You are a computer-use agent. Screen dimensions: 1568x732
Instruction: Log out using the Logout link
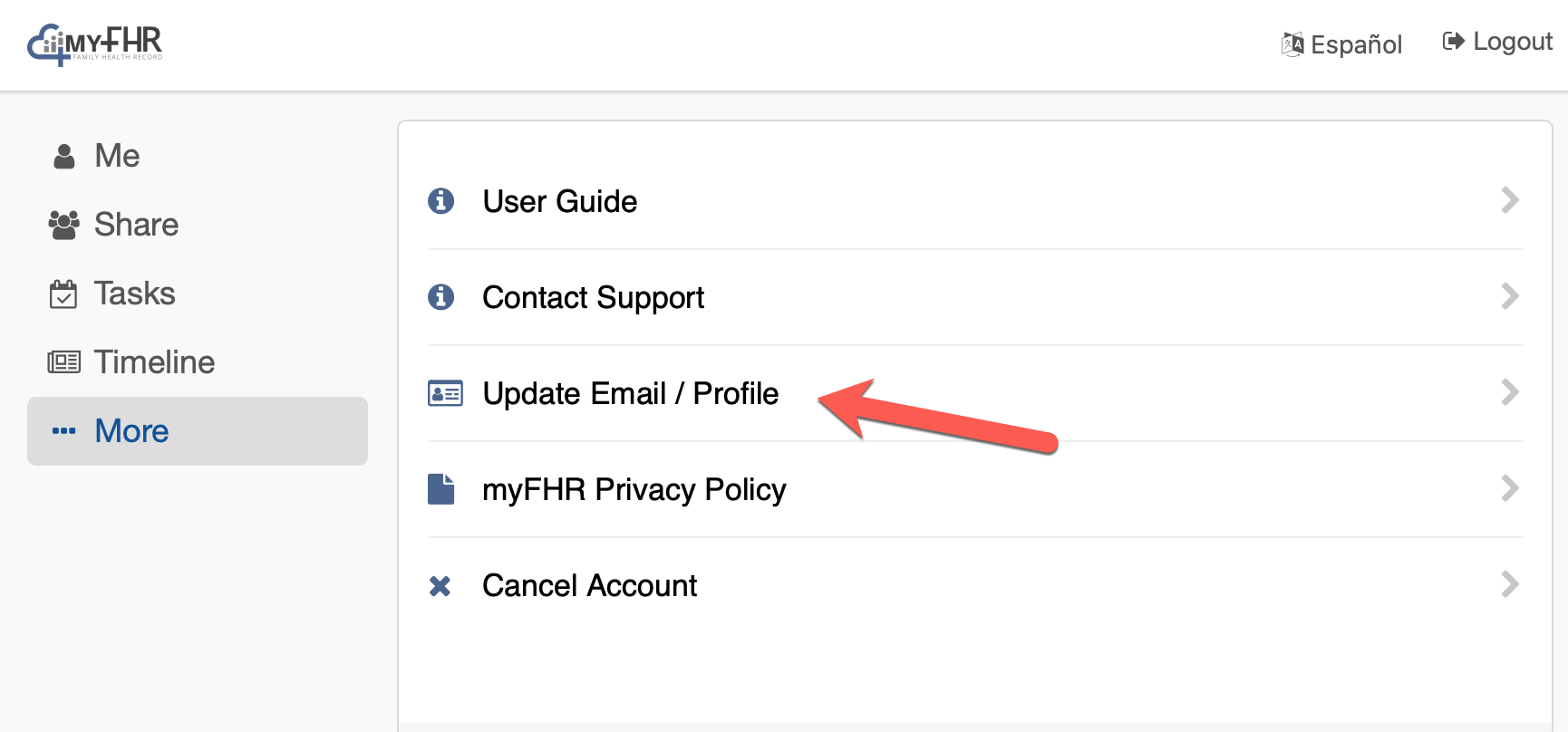(x=1513, y=42)
